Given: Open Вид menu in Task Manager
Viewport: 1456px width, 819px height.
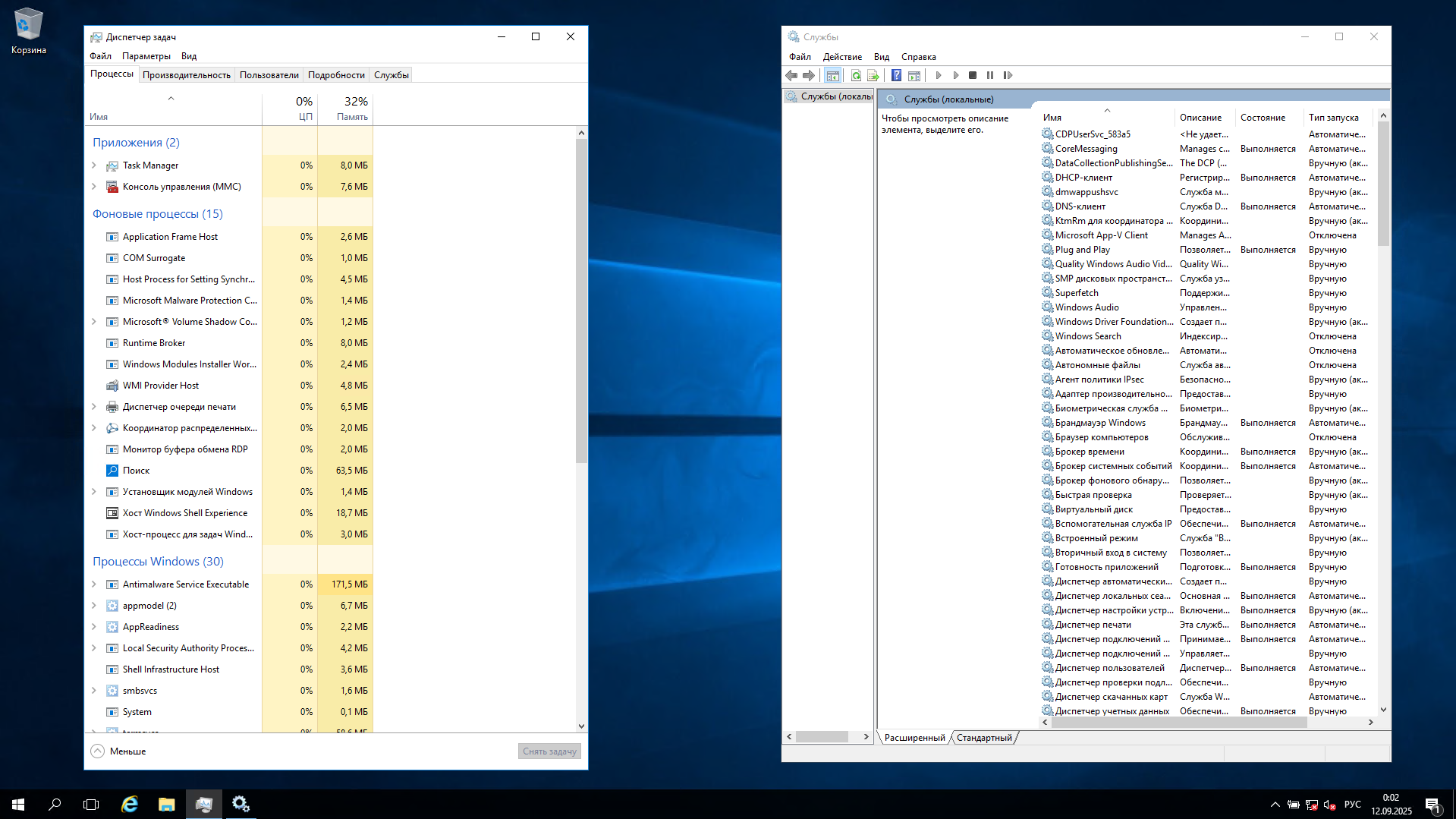Looking at the screenshot, I should point(189,56).
